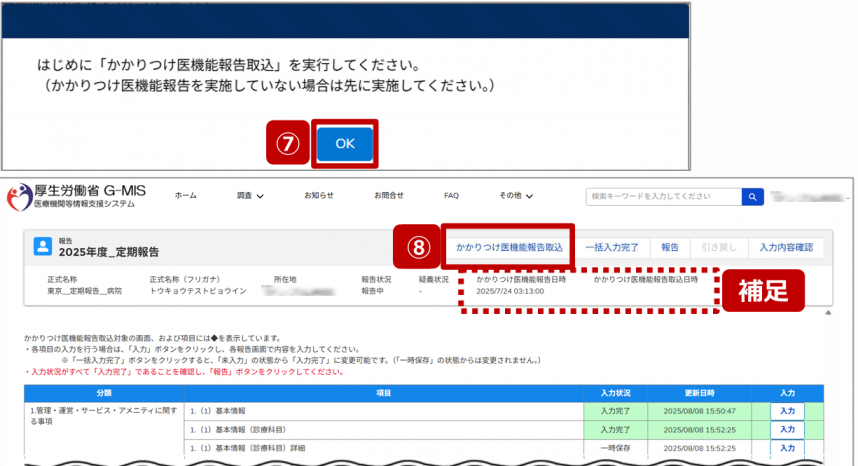The height and width of the screenshot is (466, 858).
Task: Click the 分類 column header
Action: (x=104, y=393)
